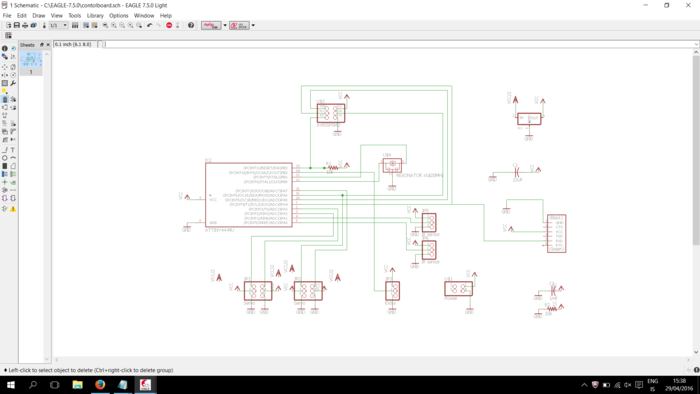The image size is (700, 394).
Task: Click the Grid settings icon
Action: [8, 35]
